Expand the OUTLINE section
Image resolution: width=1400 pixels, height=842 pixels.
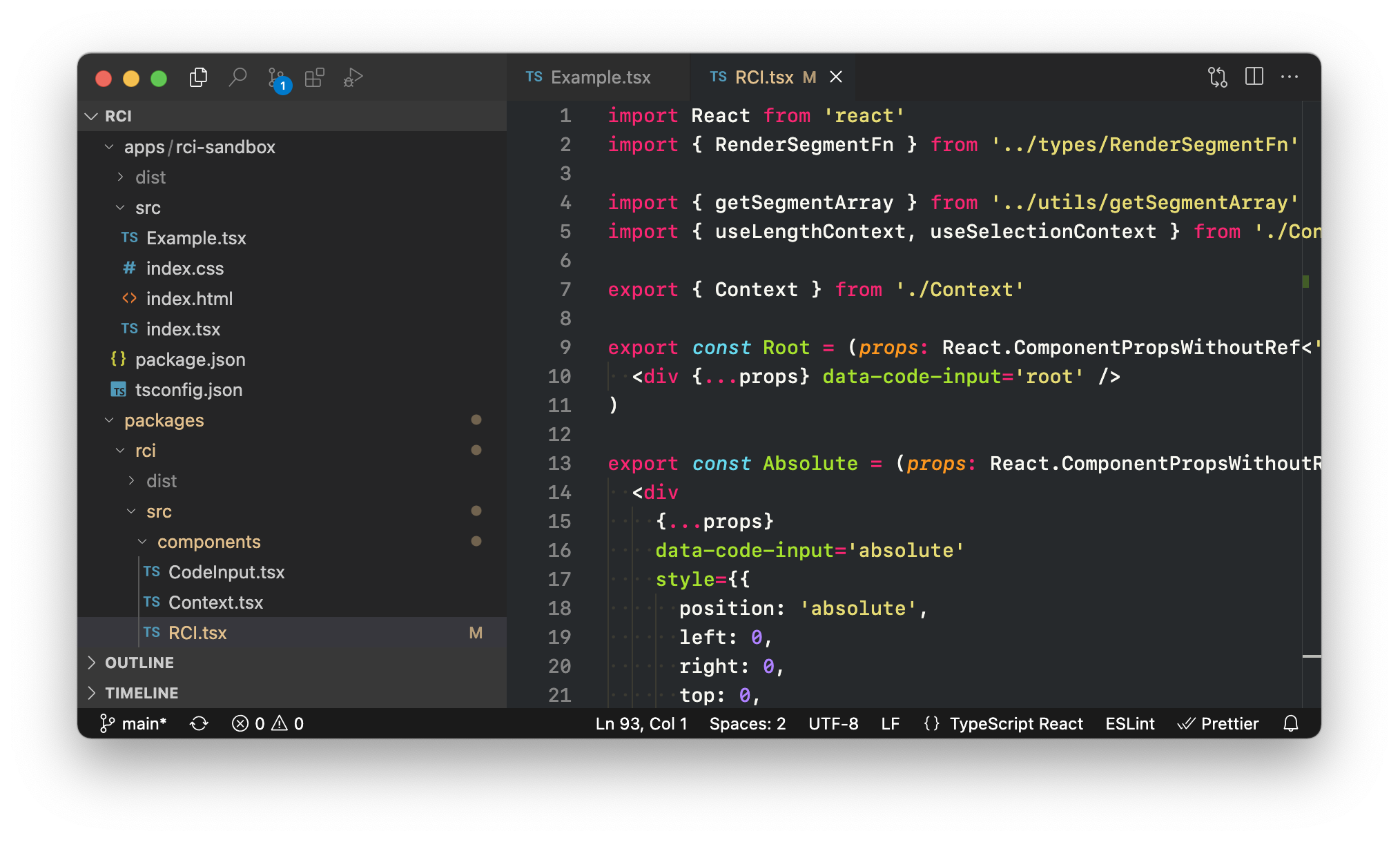click(139, 663)
